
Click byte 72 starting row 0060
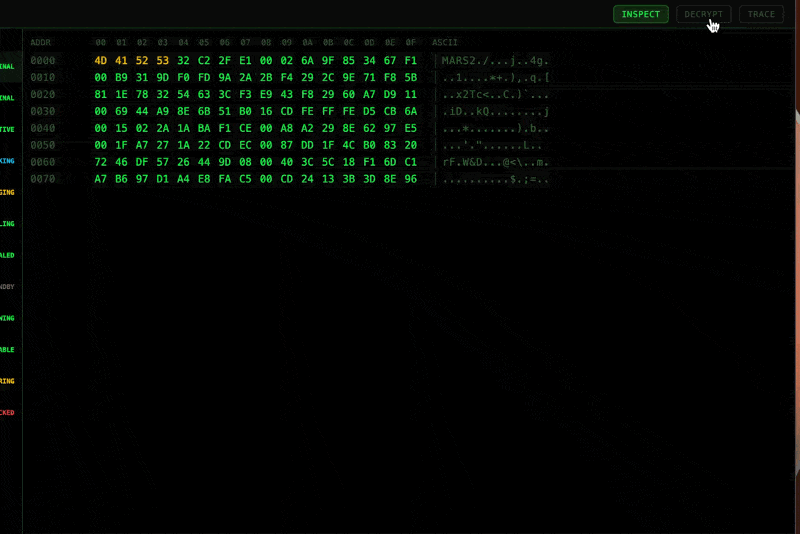pos(101,162)
